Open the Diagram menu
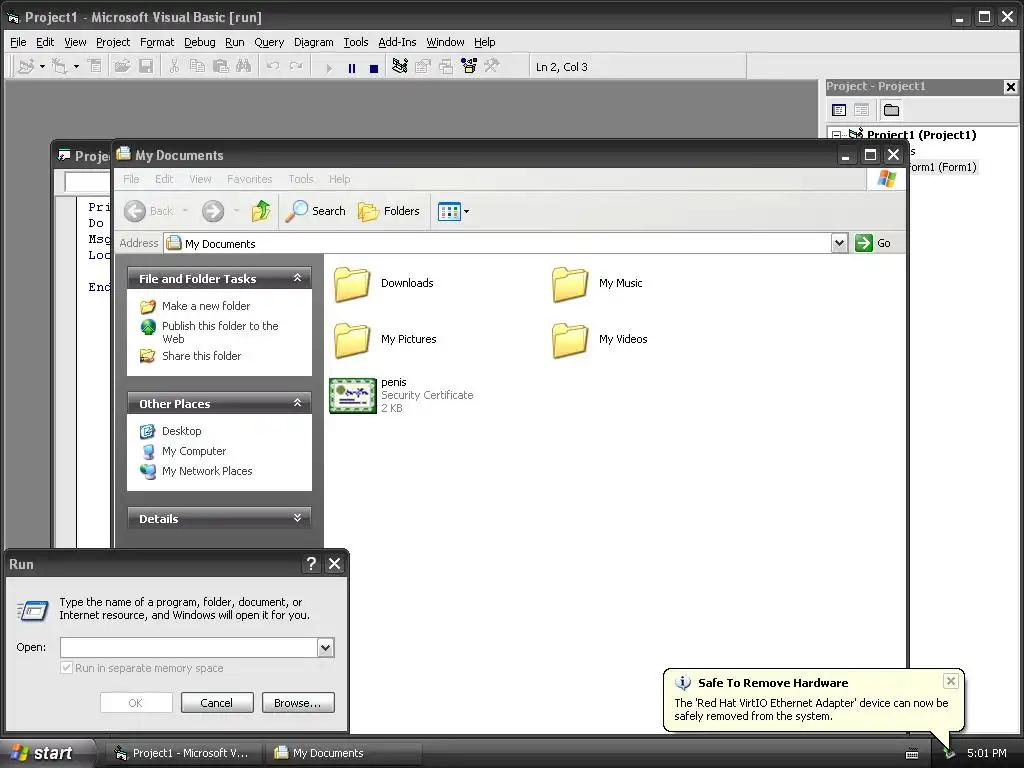This screenshot has width=1024, height=768. click(313, 42)
